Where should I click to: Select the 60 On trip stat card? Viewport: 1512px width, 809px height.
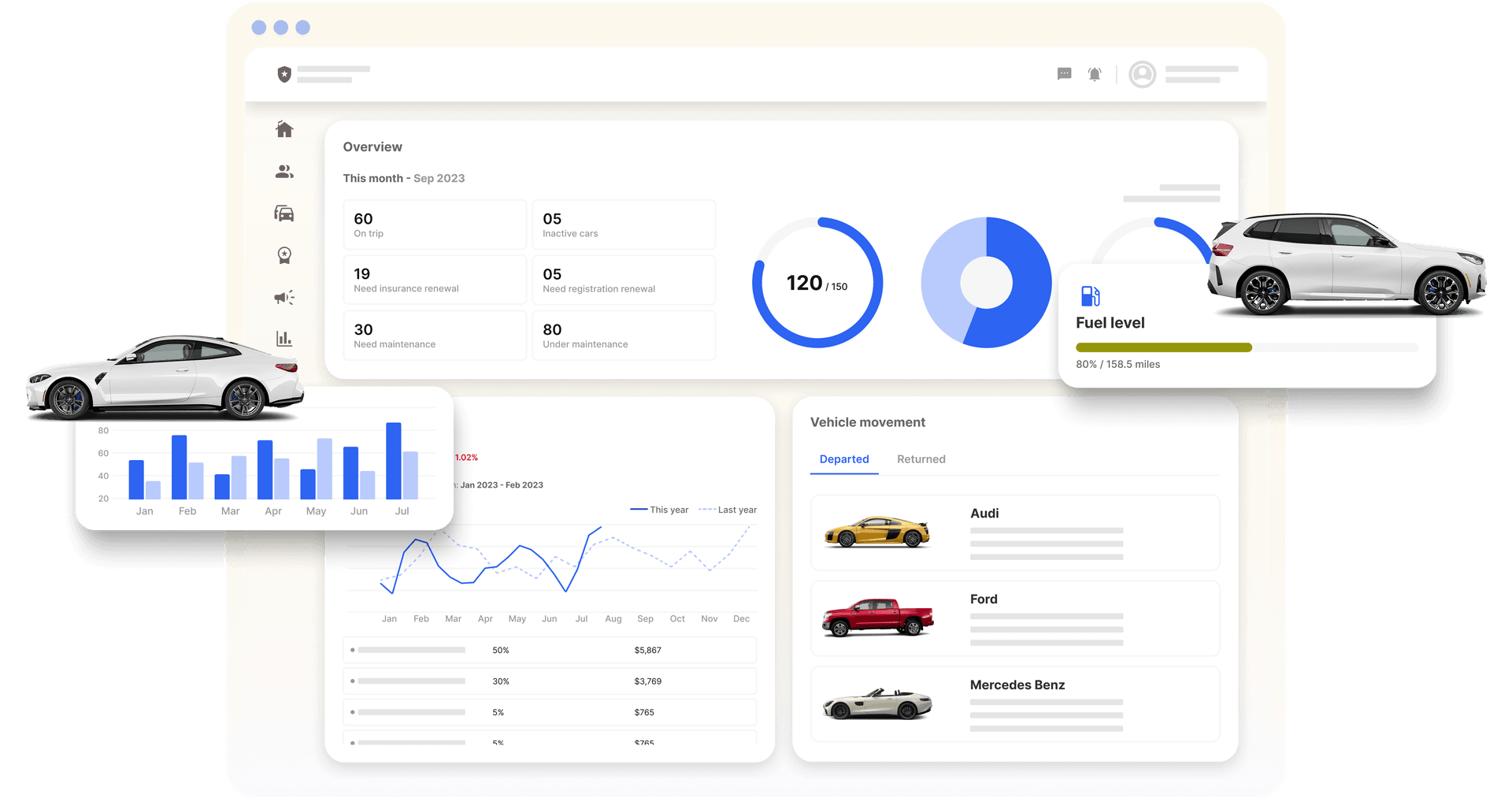pos(435,225)
